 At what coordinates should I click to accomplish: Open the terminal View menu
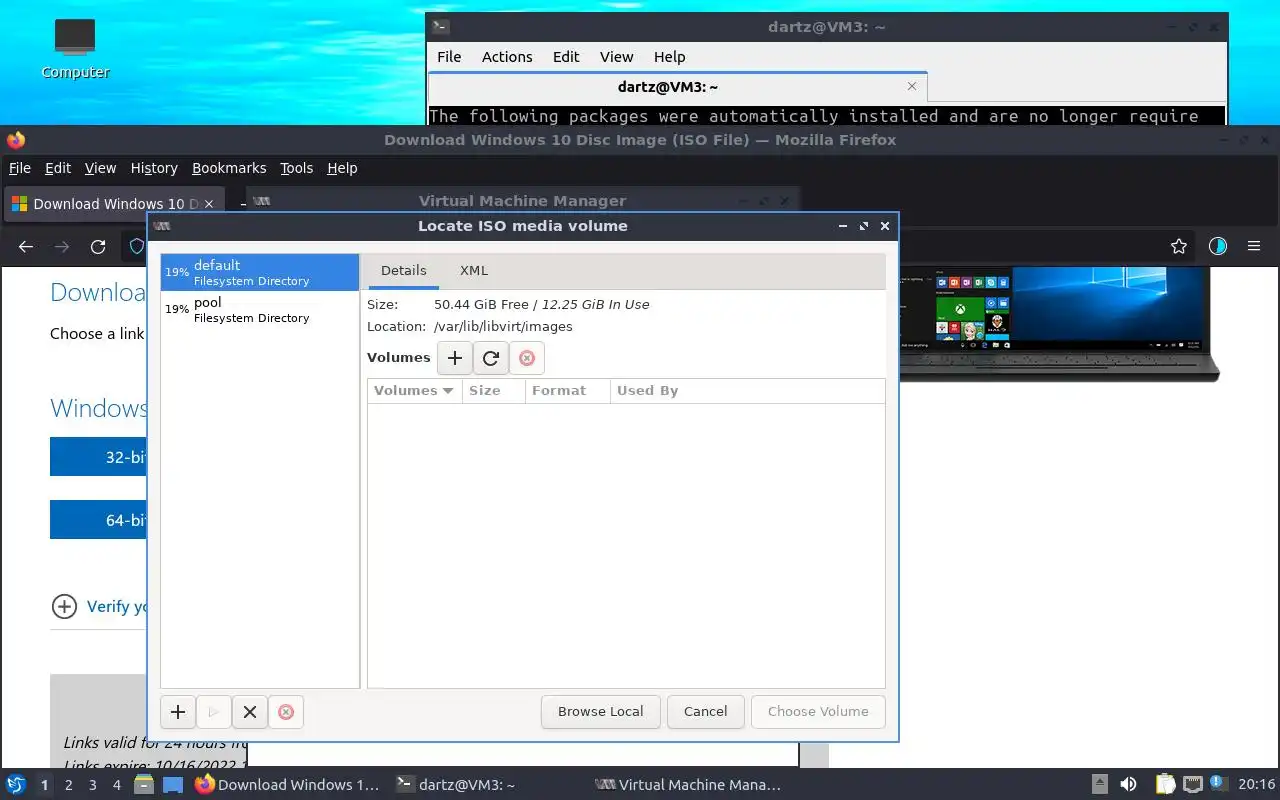(x=616, y=57)
